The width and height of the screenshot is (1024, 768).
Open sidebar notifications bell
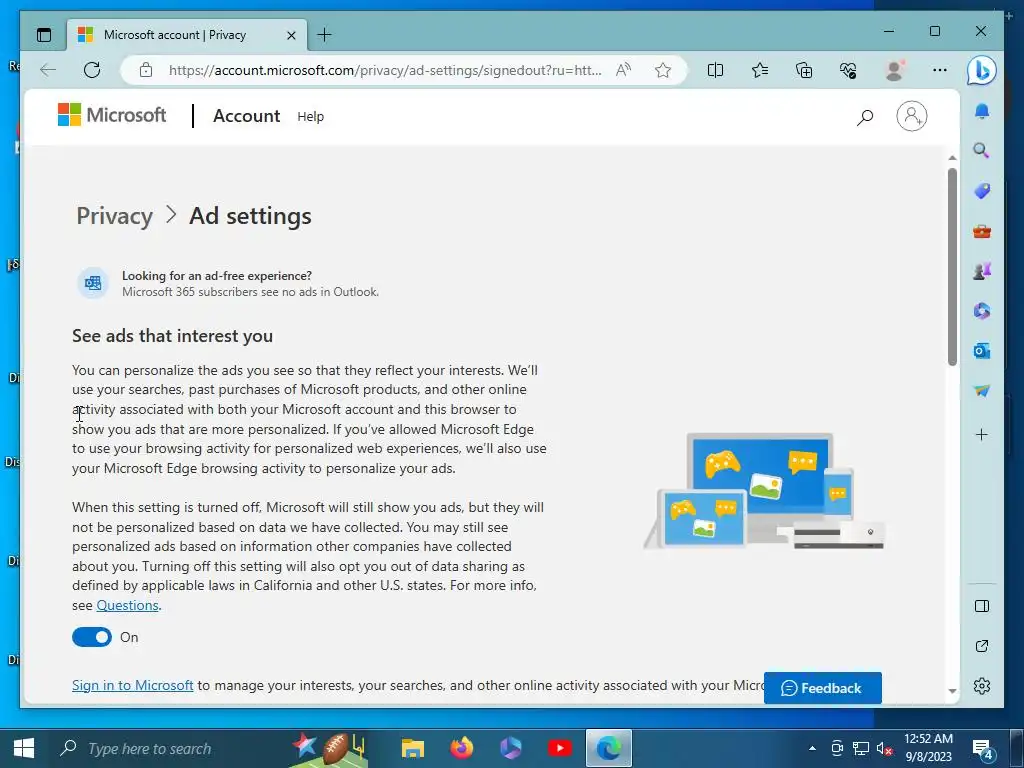982,111
